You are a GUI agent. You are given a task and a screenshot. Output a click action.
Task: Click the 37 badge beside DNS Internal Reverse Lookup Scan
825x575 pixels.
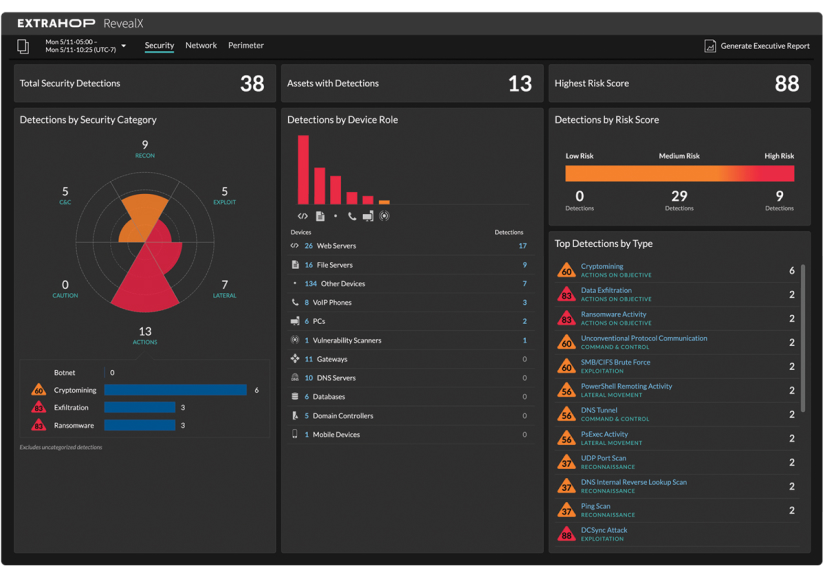[566, 487]
